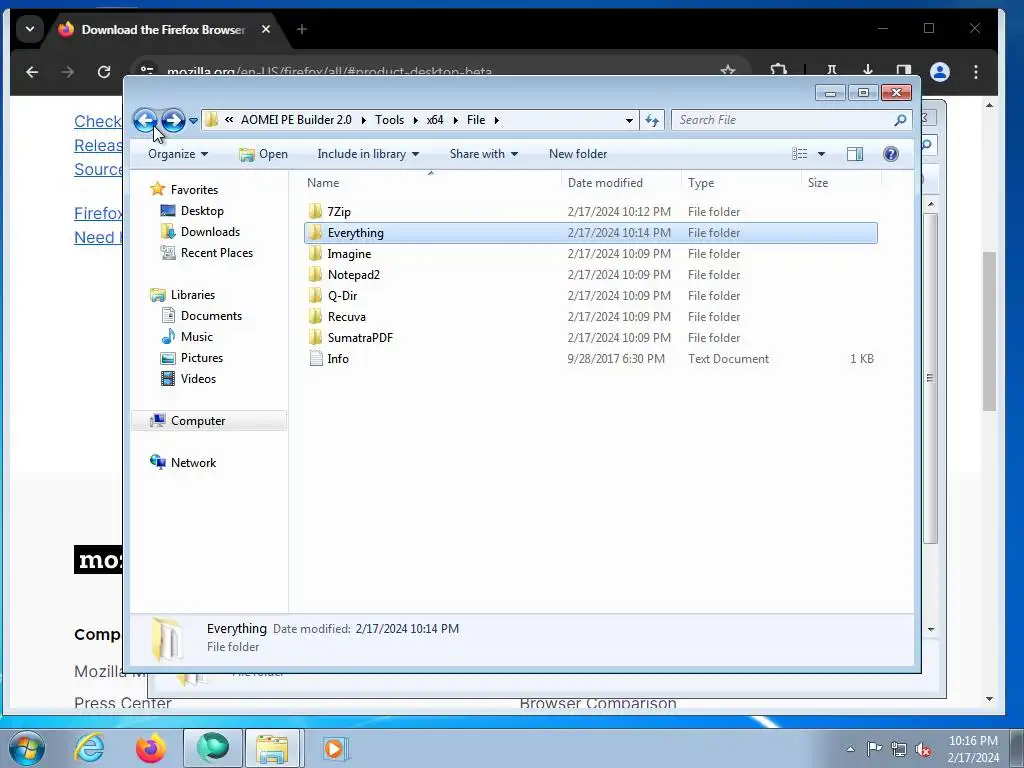This screenshot has height=768, width=1024.
Task: Open a new browser tab
Action: 302,29
